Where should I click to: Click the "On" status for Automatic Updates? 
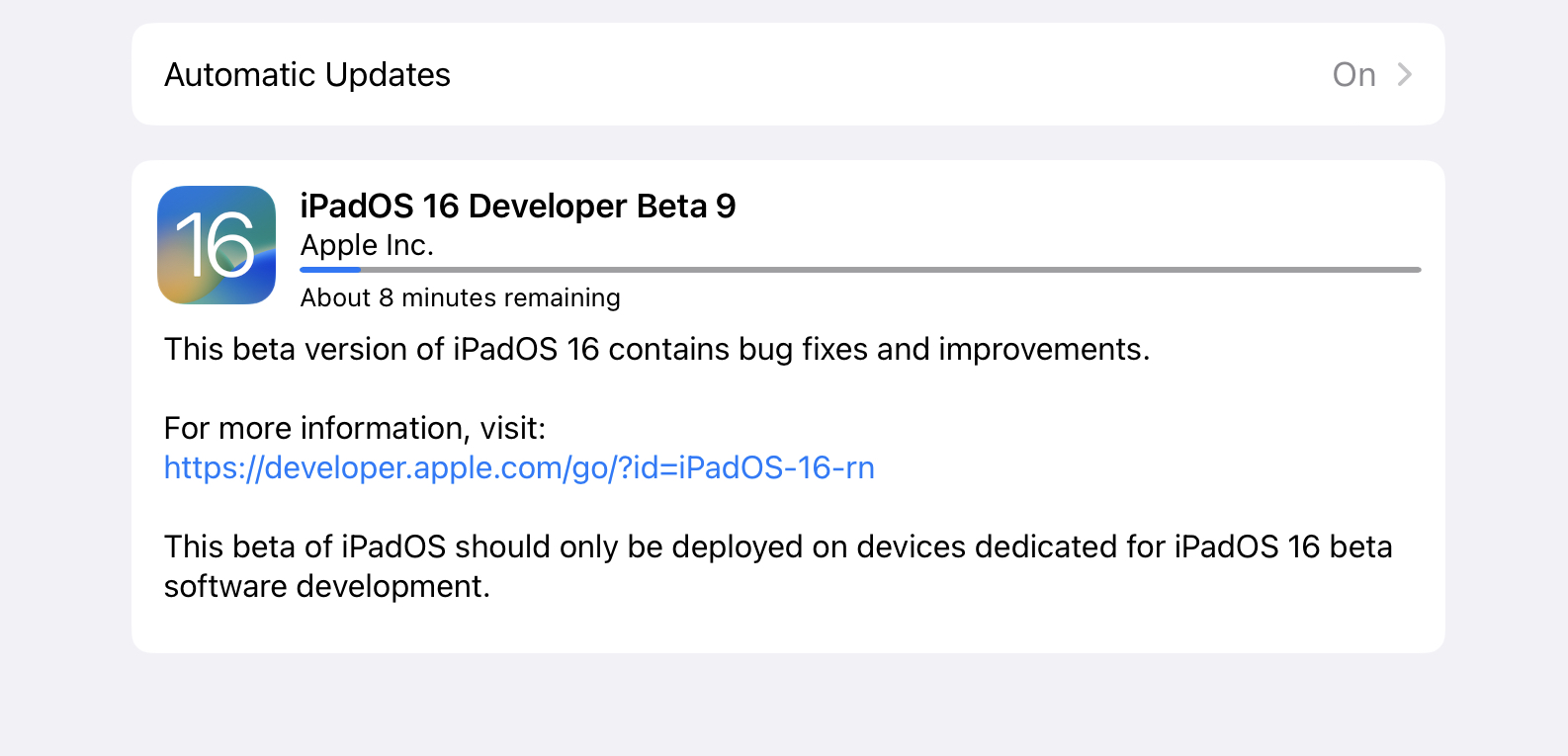coord(1353,75)
